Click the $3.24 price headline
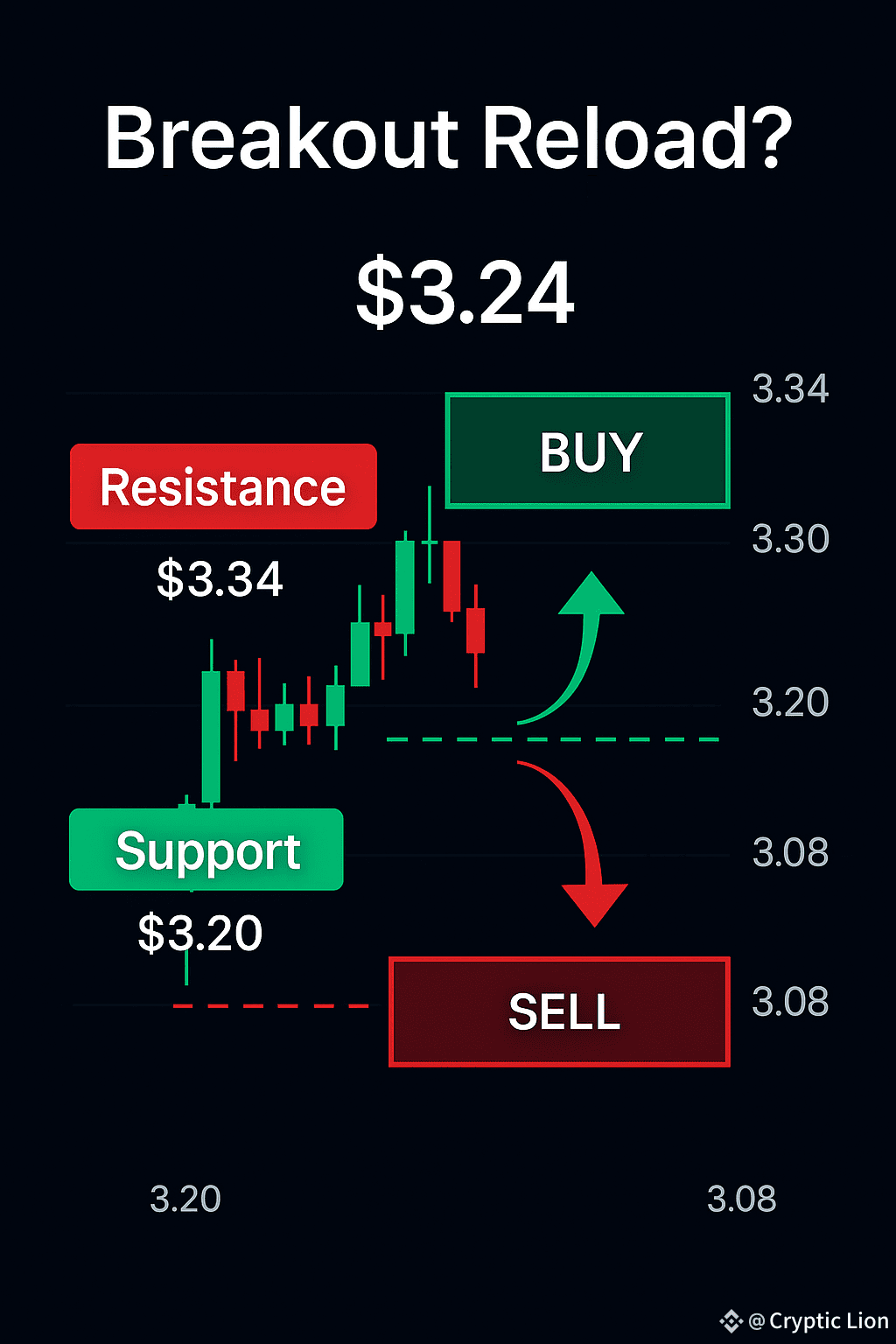 pos(465,293)
